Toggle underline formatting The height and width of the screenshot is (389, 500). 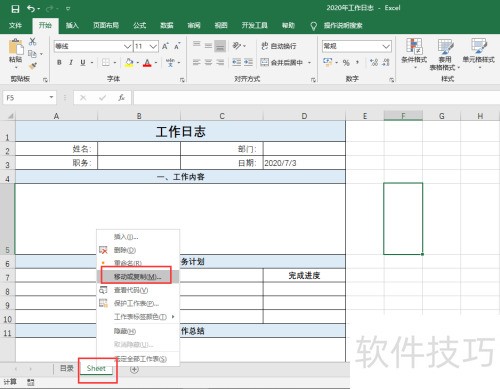pyautogui.click(x=83, y=62)
